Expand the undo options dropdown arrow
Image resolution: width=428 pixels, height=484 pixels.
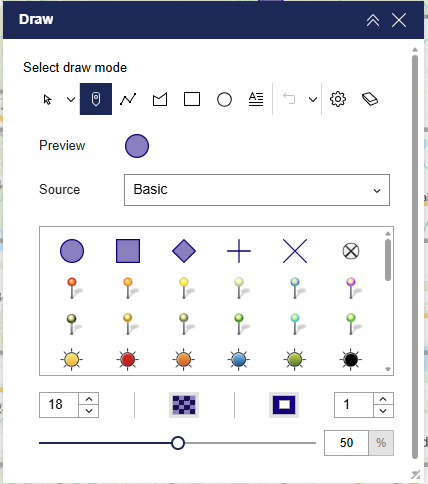coord(313,99)
